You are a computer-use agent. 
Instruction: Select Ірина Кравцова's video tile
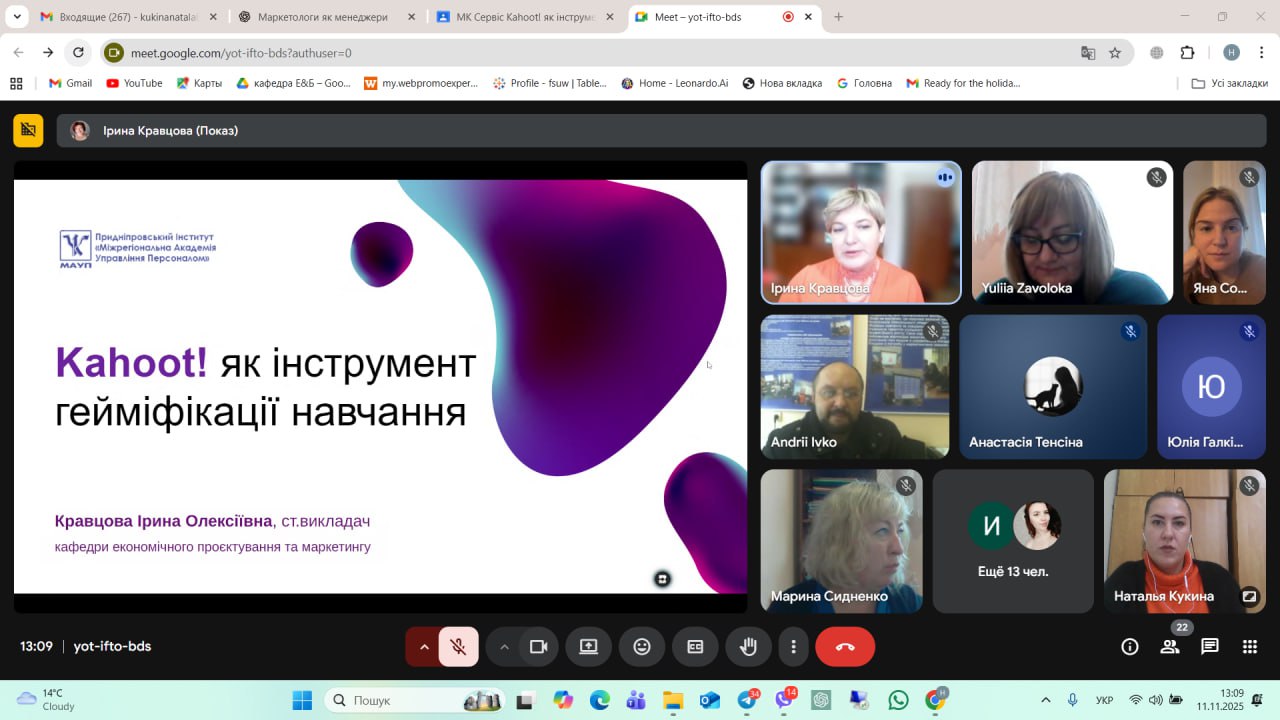coord(861,232)
